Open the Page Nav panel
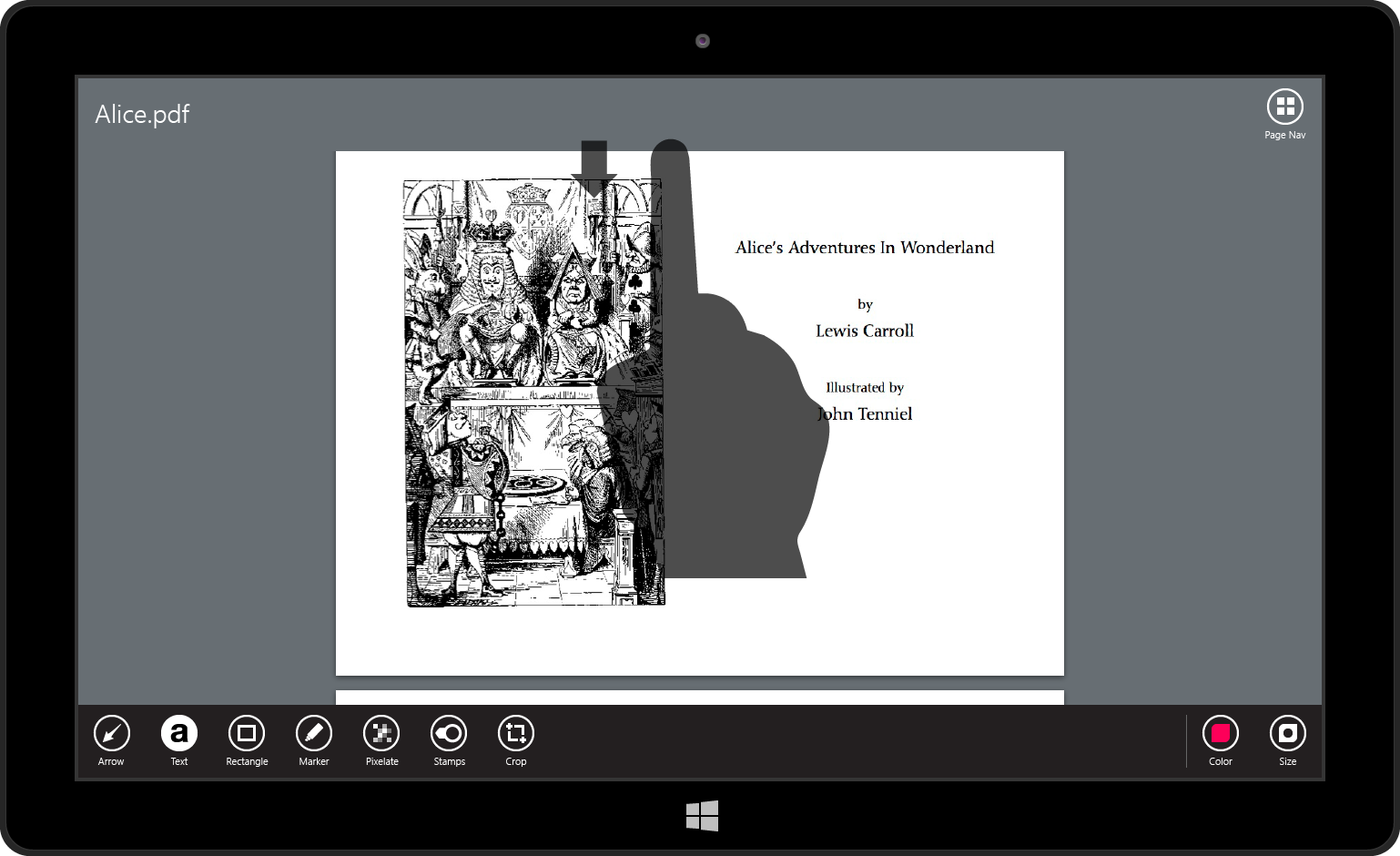The image size is (1400, 856). point(1285,107)
